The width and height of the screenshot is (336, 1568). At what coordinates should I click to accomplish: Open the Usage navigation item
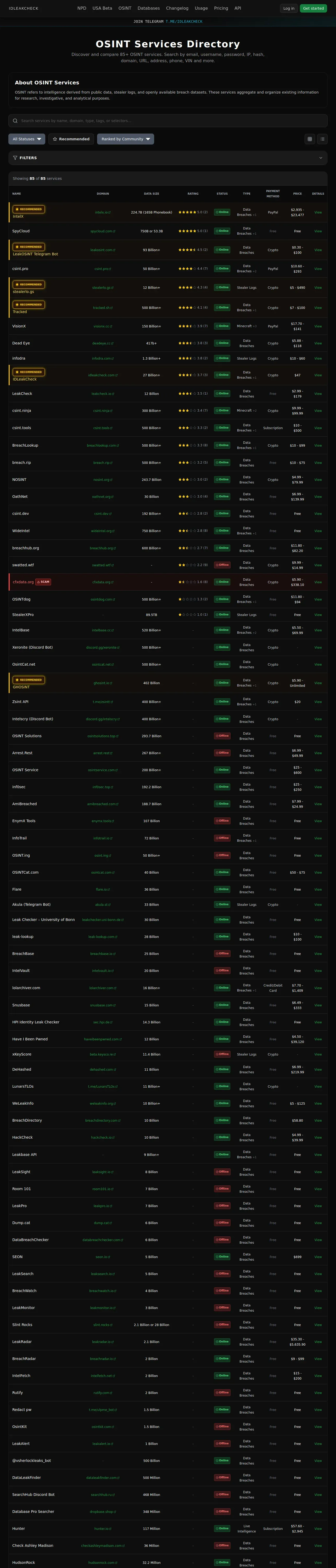tap(201, 9)
